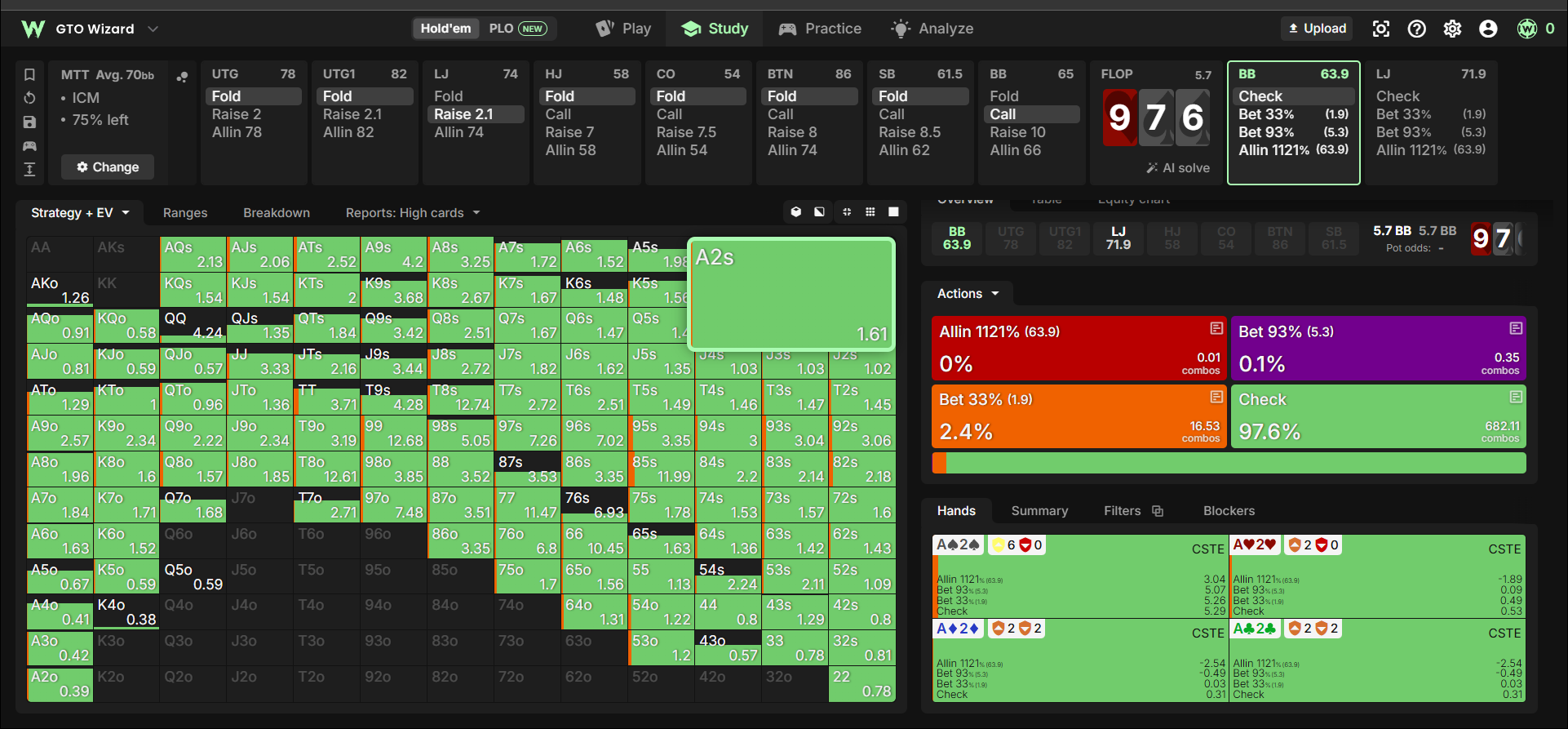The width and height of the screenshot is (1568, 729).
Task: Click the note icon on Allin 1121% card
Action: (1216, 328)
